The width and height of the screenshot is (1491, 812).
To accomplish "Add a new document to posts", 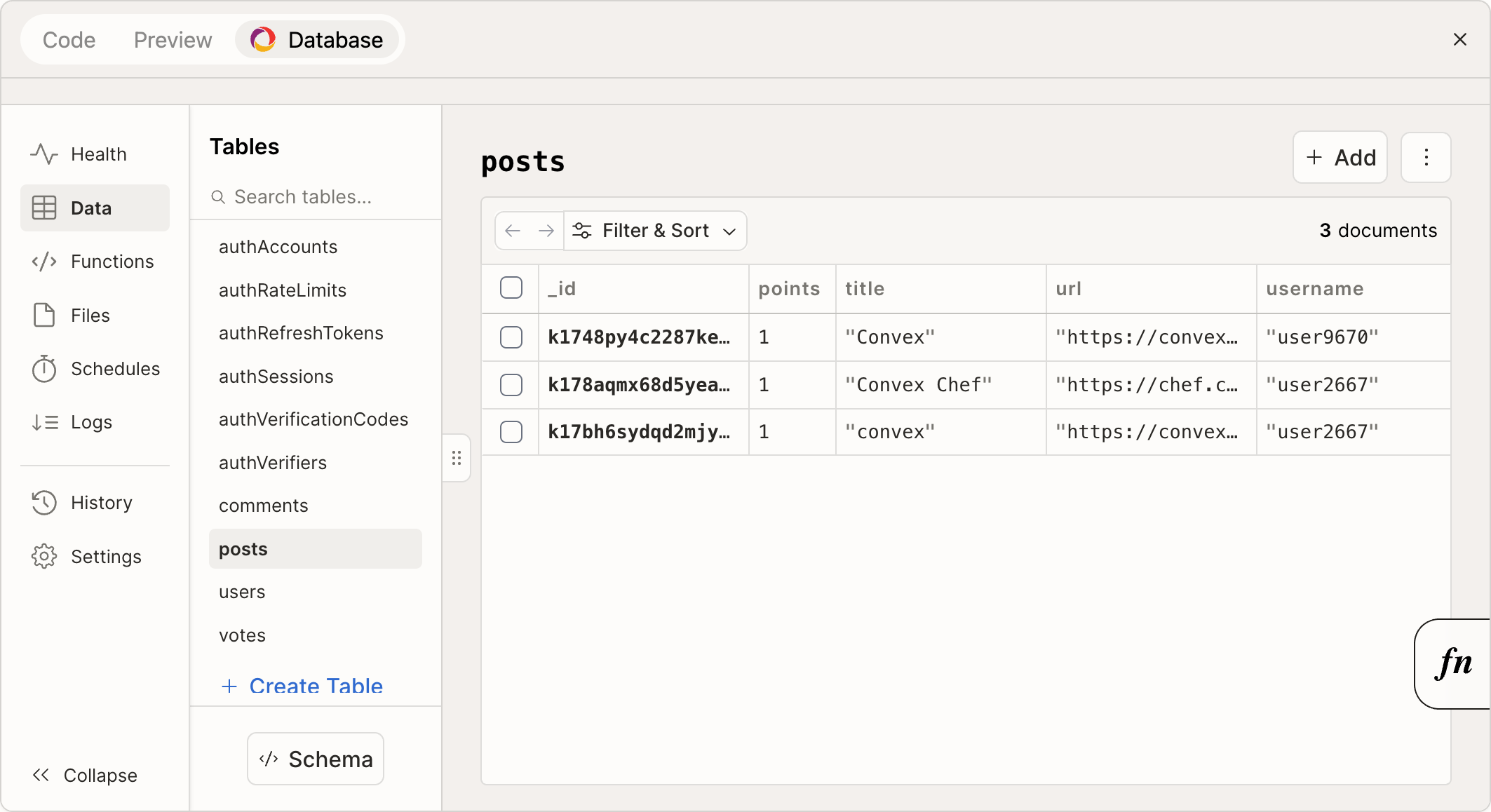I will pos(1340,157).
